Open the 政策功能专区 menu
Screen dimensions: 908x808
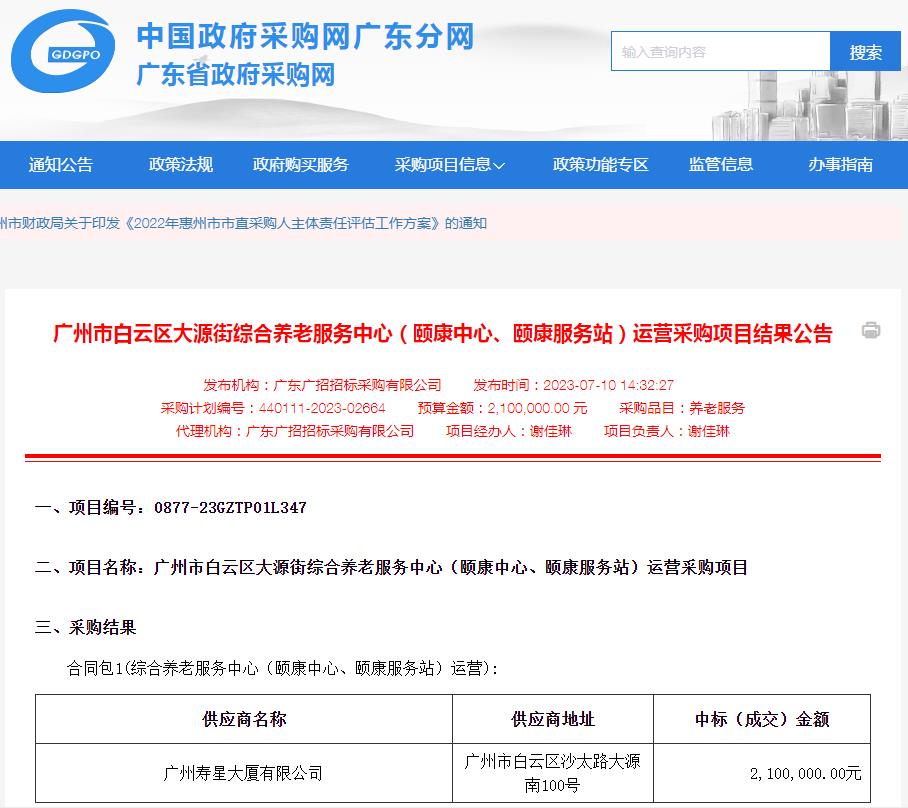[x=601, y=165]
